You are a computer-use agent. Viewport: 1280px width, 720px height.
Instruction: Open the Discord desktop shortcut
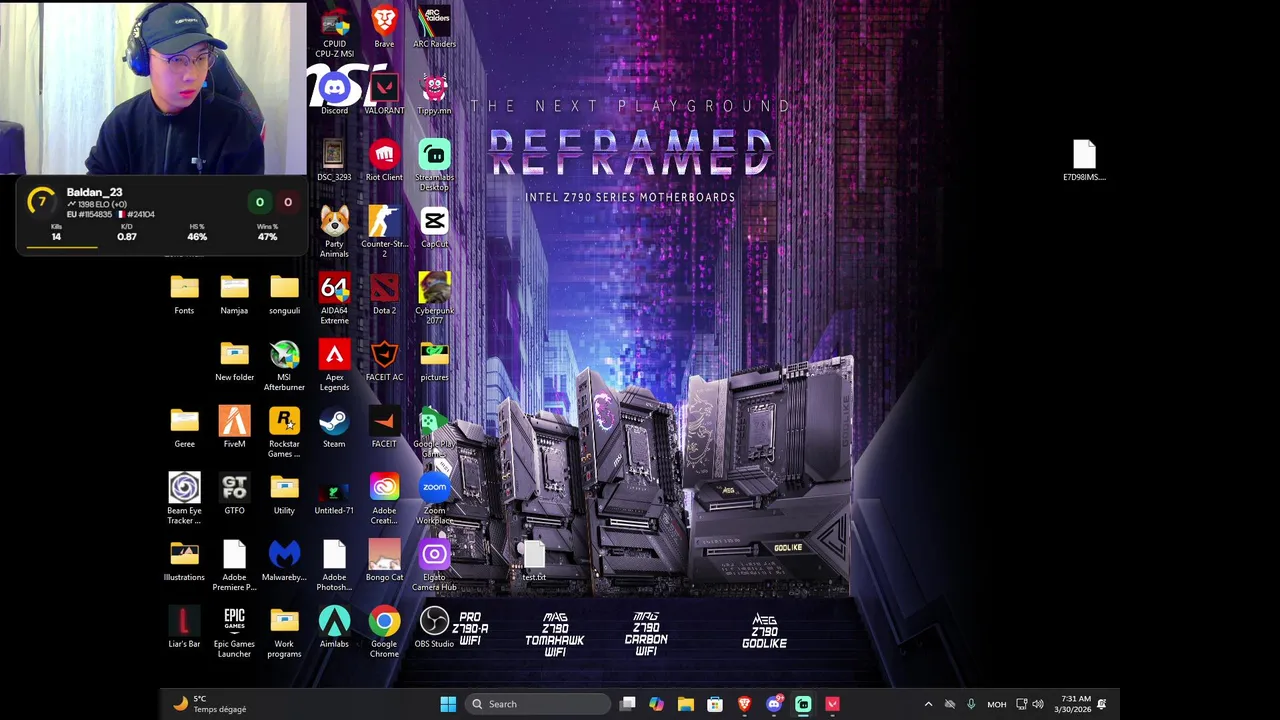pos(334,95)
